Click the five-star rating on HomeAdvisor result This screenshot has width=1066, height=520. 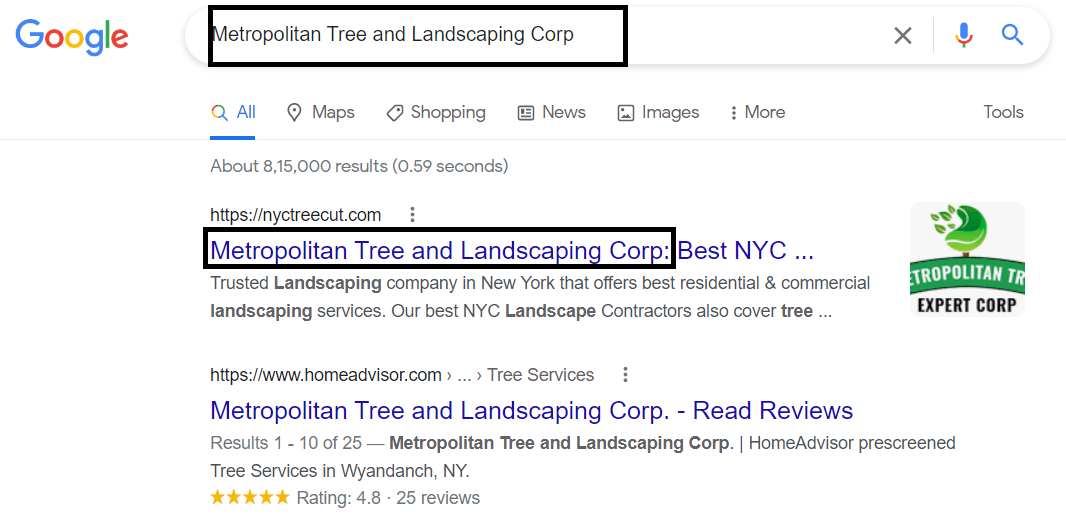coord(250,497)
